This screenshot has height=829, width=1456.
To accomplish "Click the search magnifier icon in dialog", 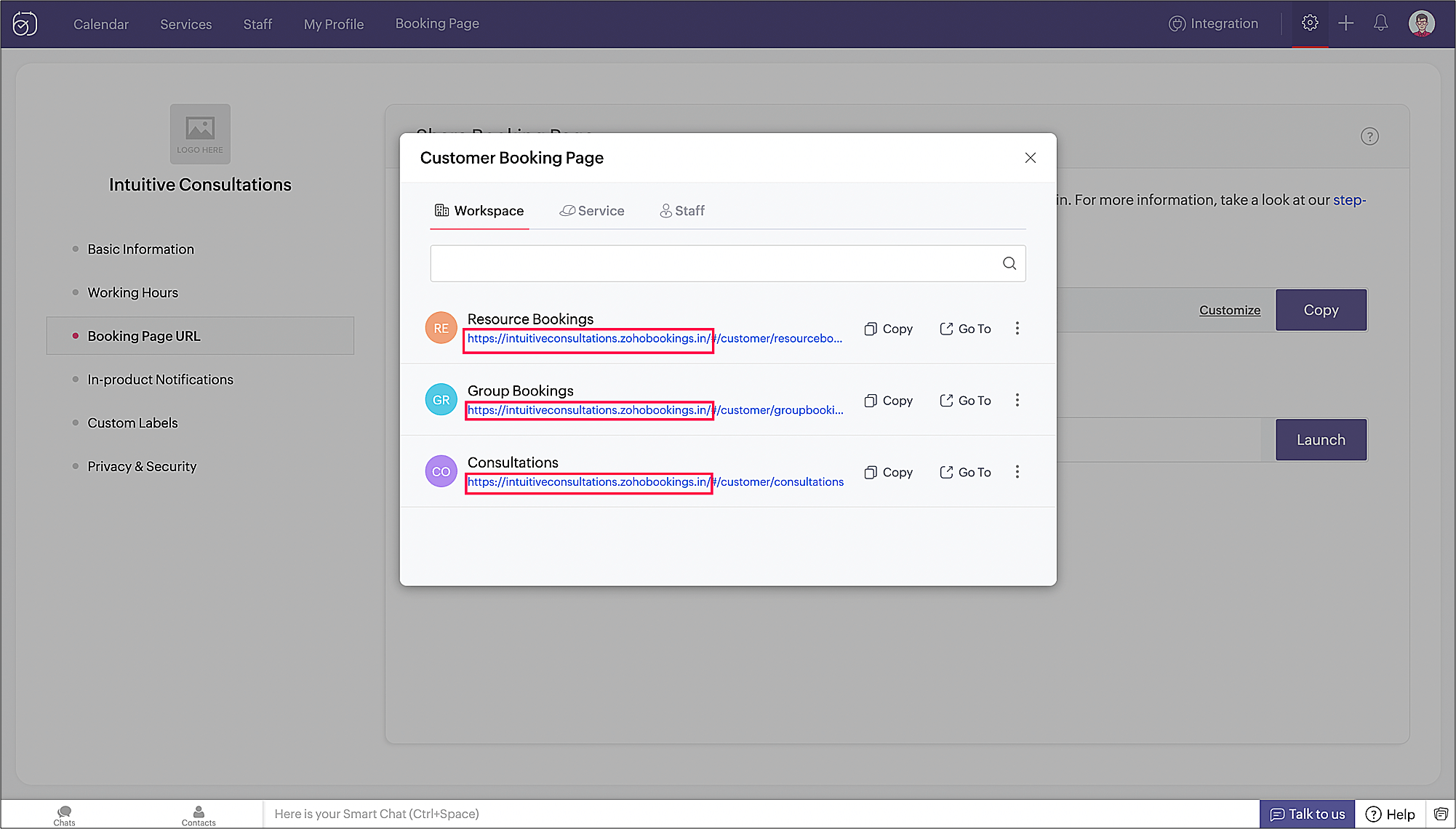I will click(1009, 263).
